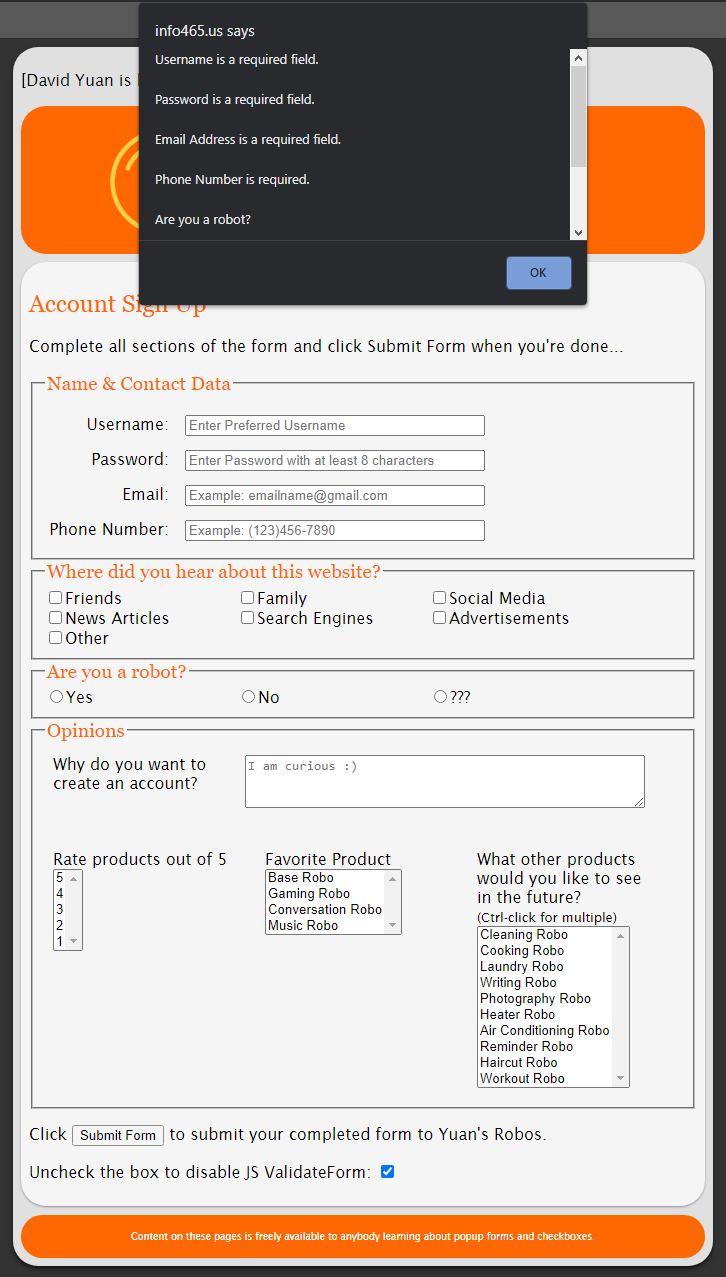
Task: Select rating 1 in the list
Action: (60, 941)
